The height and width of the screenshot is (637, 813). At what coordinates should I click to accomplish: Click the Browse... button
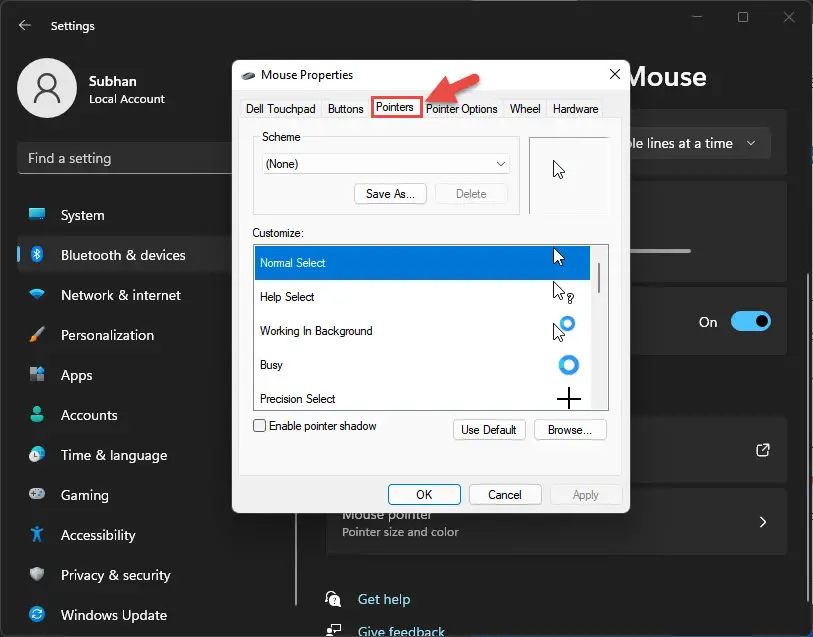[x=570, y=430]
